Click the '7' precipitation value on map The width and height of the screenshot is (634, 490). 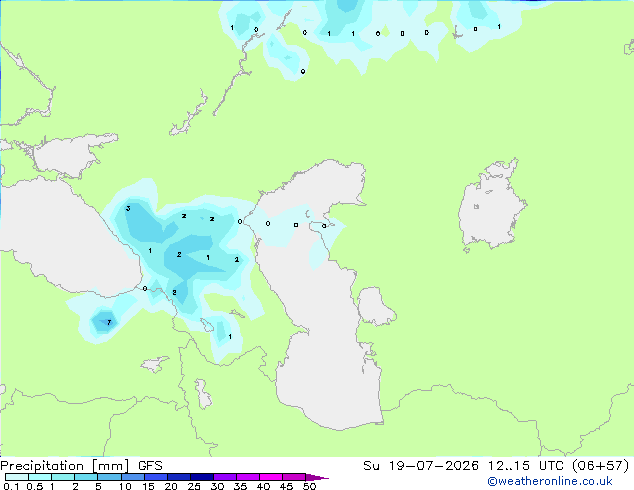click(x=109, y=322)
